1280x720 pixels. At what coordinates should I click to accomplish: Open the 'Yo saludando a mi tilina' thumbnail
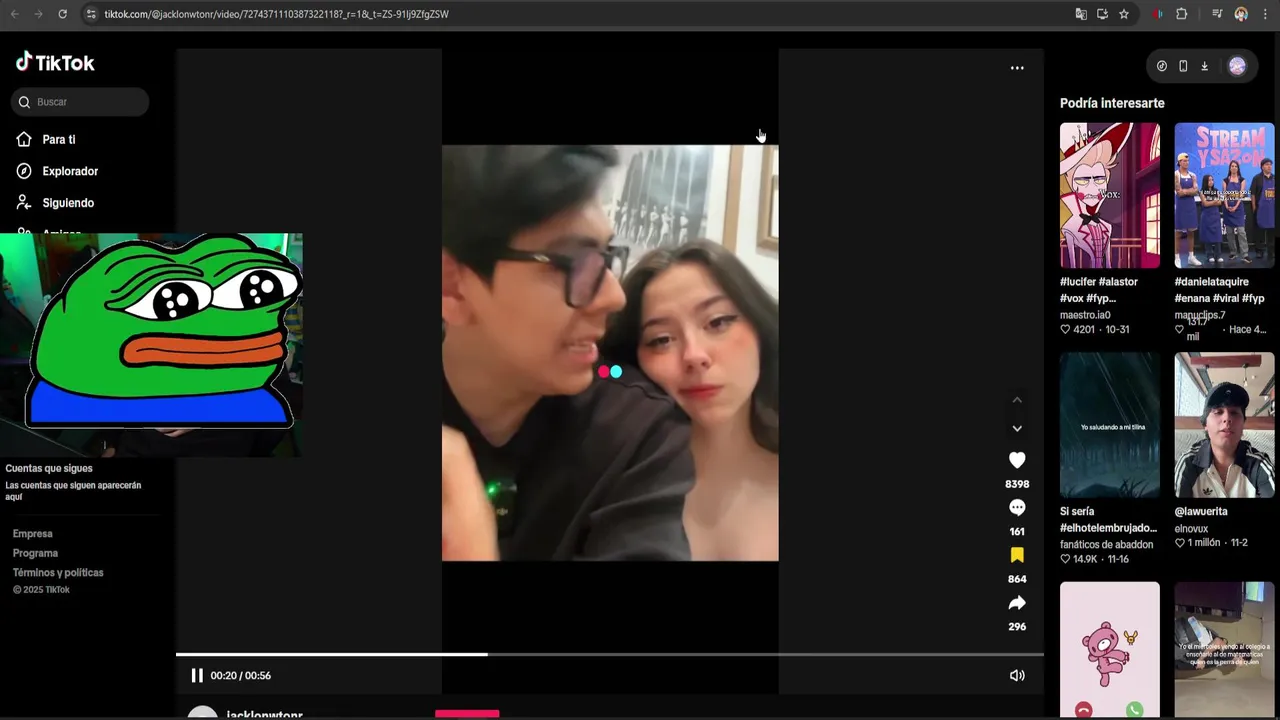click(x=1110, y=425)
